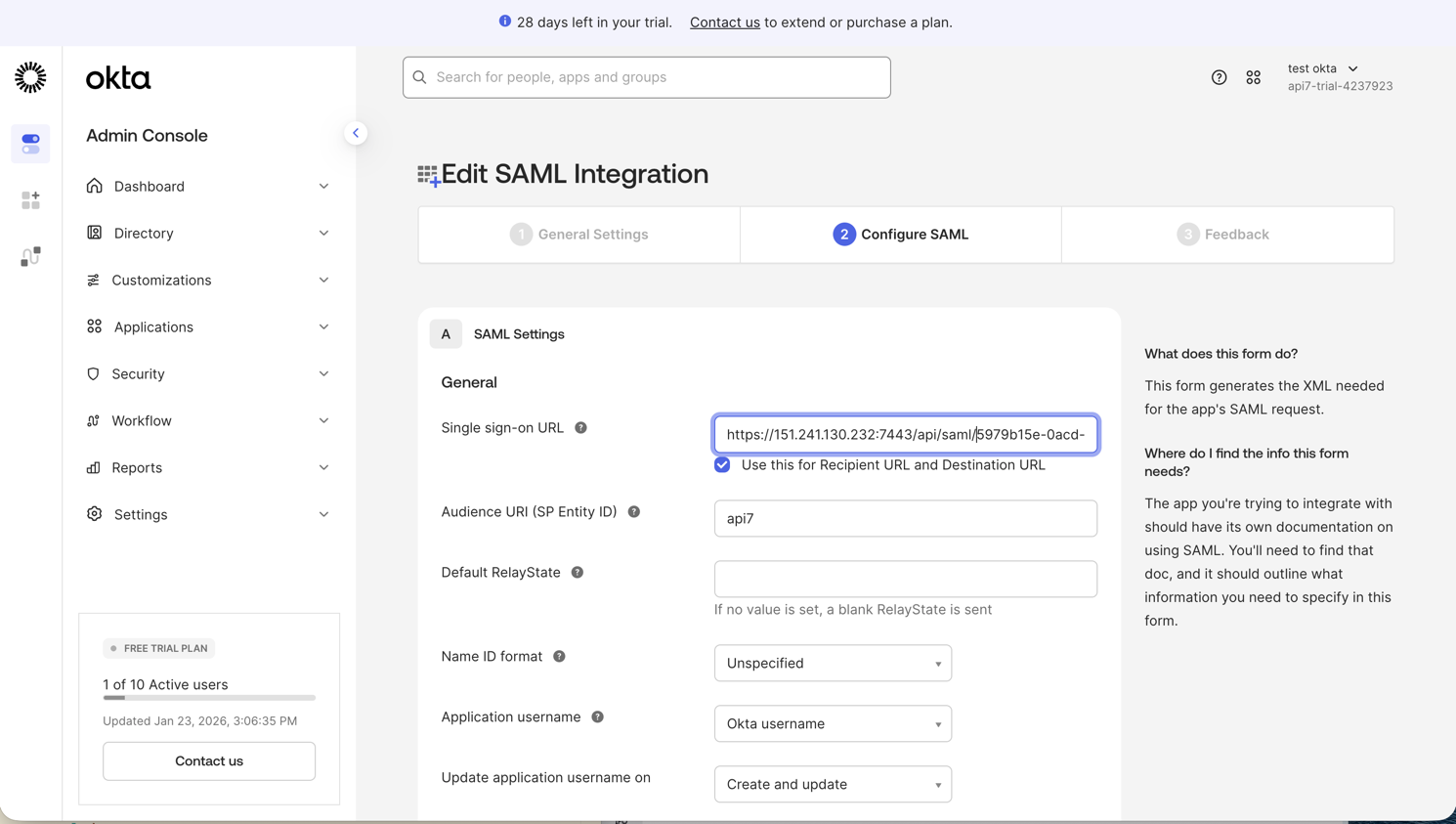Click the apps grid icon near account name
This screenshot has height=824, width=1456.
(1254, 77)
